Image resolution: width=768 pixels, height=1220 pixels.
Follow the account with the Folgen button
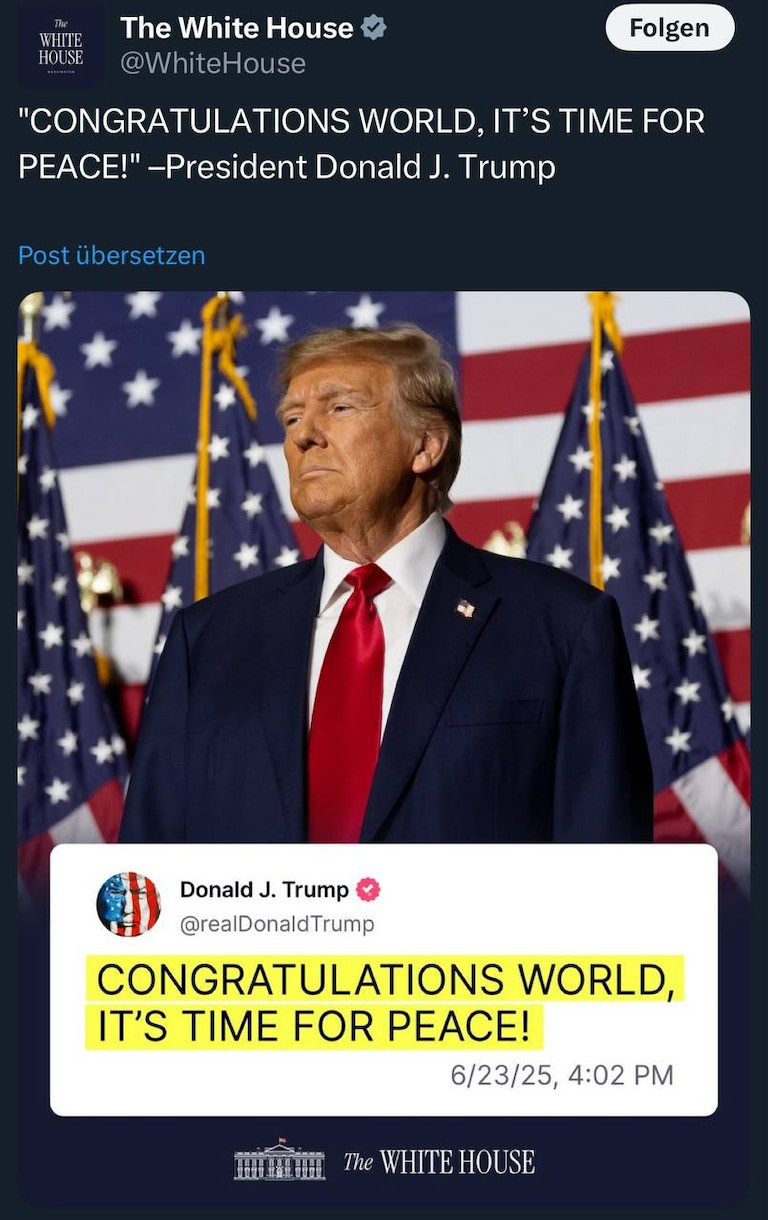(669, 29)
